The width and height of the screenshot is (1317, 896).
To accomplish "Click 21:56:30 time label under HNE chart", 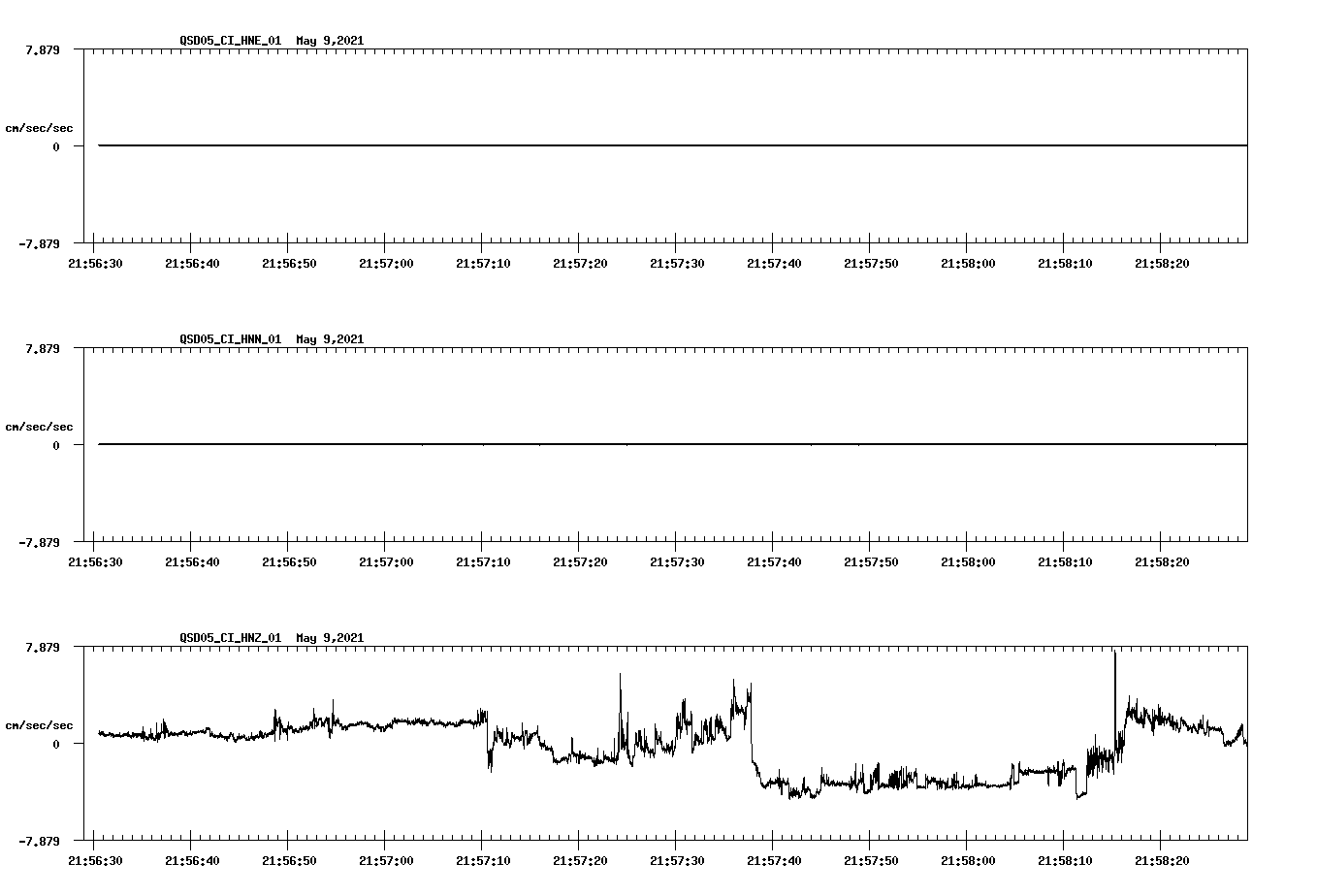I will coord(95,264).
